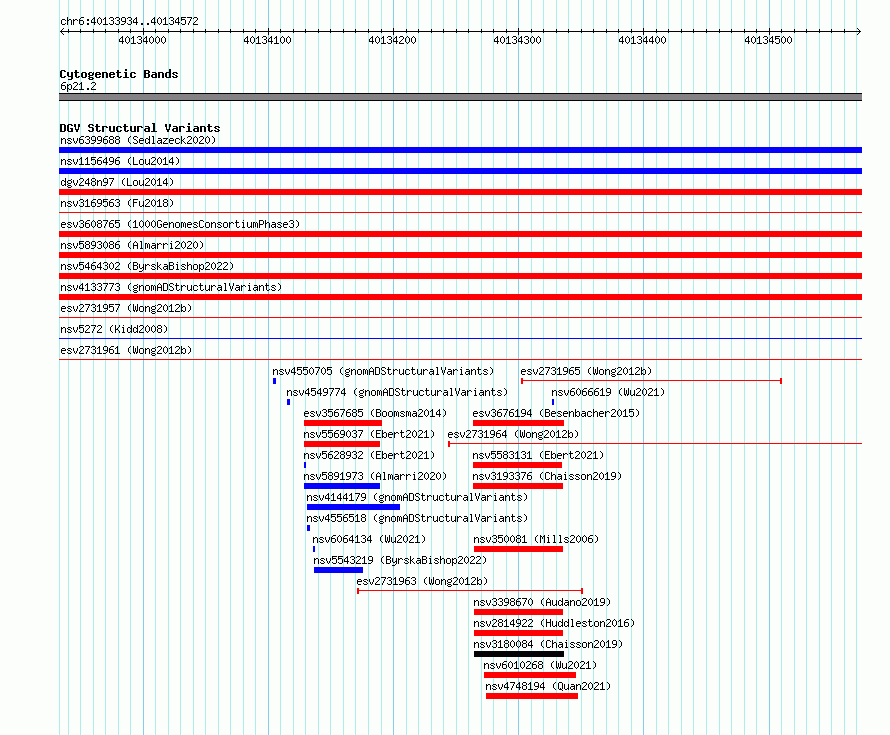Click the Cytogenetic Bands track title
Screen dimensions: 890x735
[x=119, y=74]
